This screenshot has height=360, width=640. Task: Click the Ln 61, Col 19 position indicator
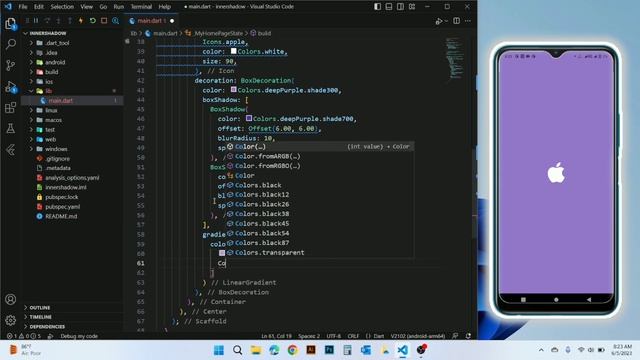click(x=276, y=336)
